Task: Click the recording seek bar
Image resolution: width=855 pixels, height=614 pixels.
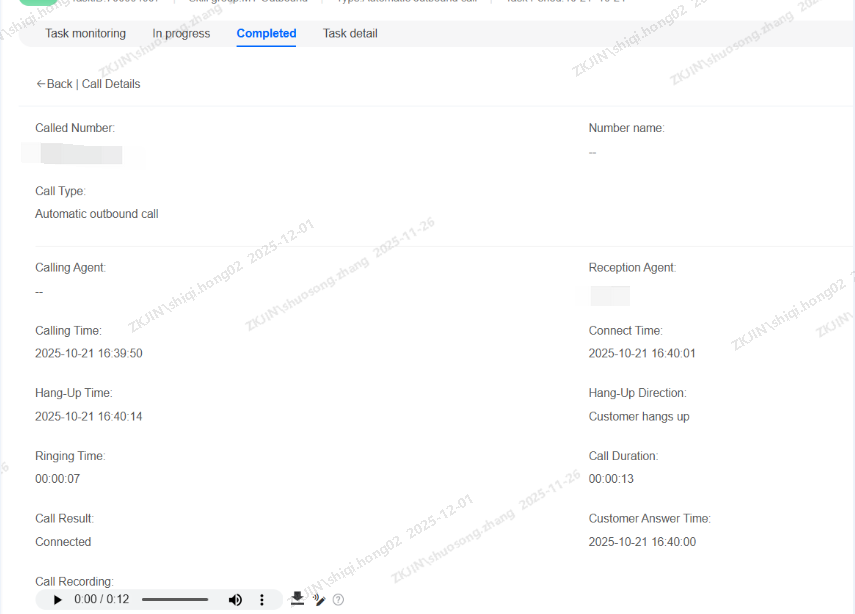Action: [175, 600]
